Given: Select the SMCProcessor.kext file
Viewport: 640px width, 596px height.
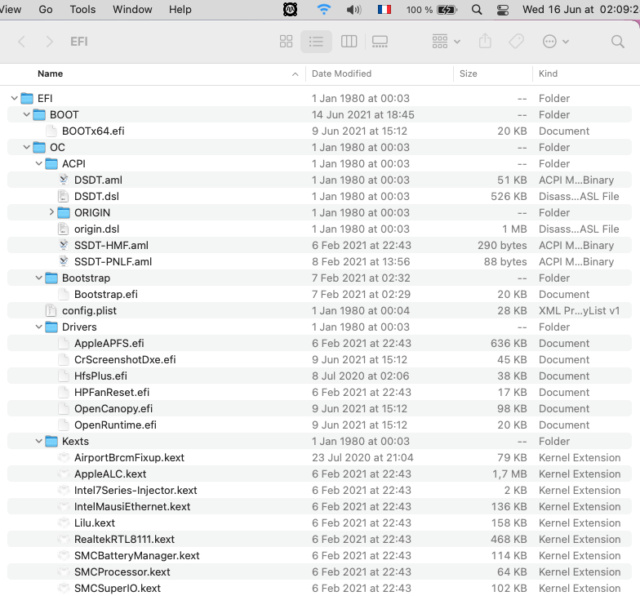Looking at the screenshot, I should (x=122, y=572).
